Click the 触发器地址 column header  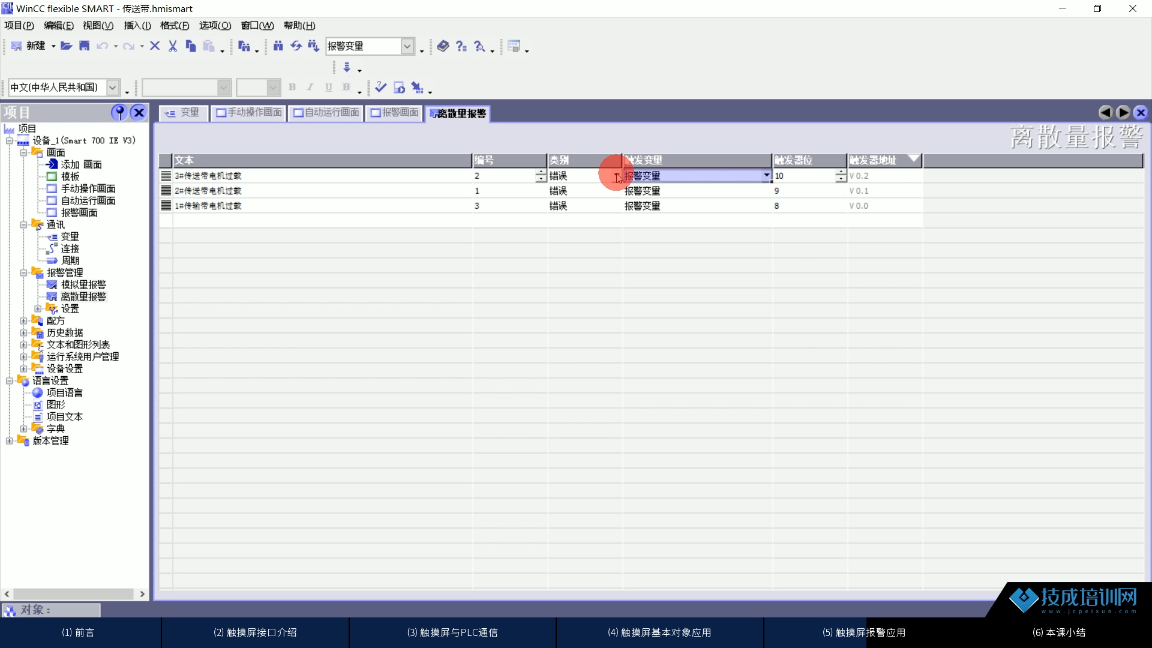click(x=885, y=160)
